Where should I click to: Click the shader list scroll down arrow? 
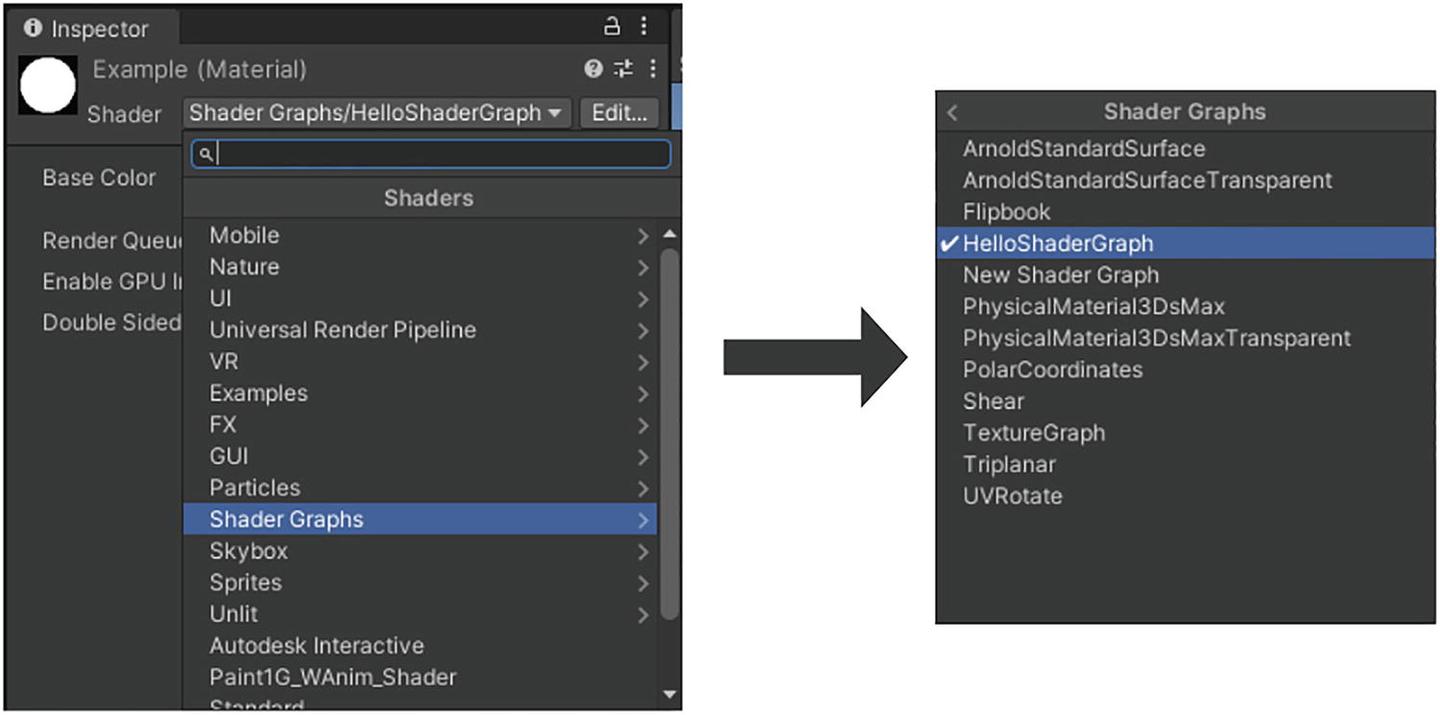click(x=669, y=694)
